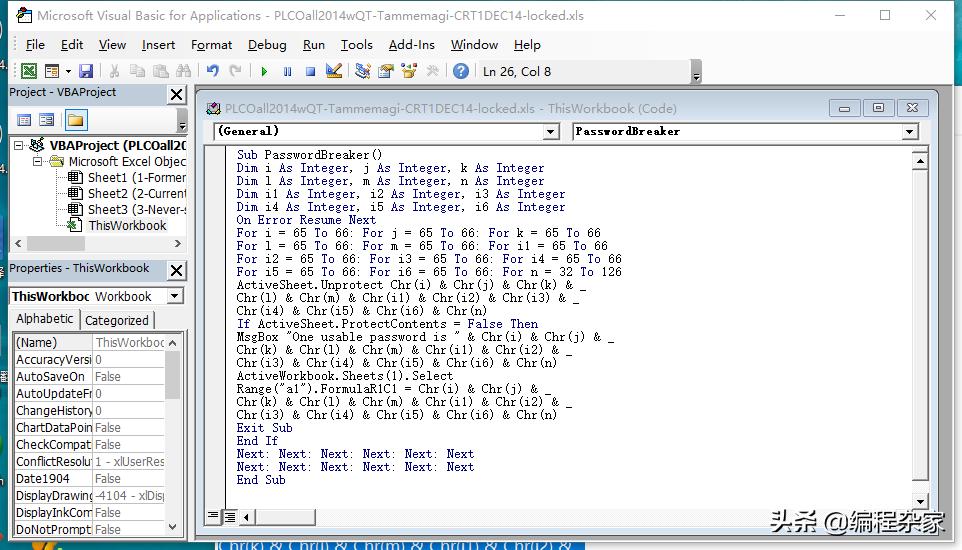This screenshot has width=962, height=550.
Task: Collapse the Microsoft Excel Objects folder node
Action: tap(38, 161)
